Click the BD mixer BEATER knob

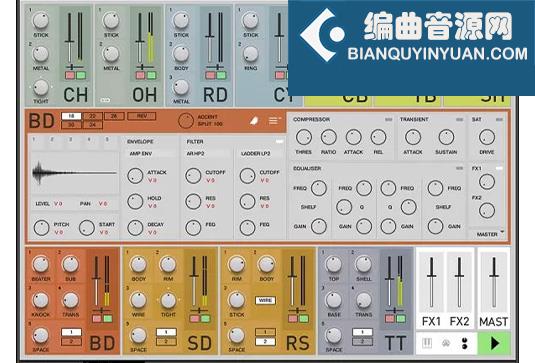[x=41, y=264]
